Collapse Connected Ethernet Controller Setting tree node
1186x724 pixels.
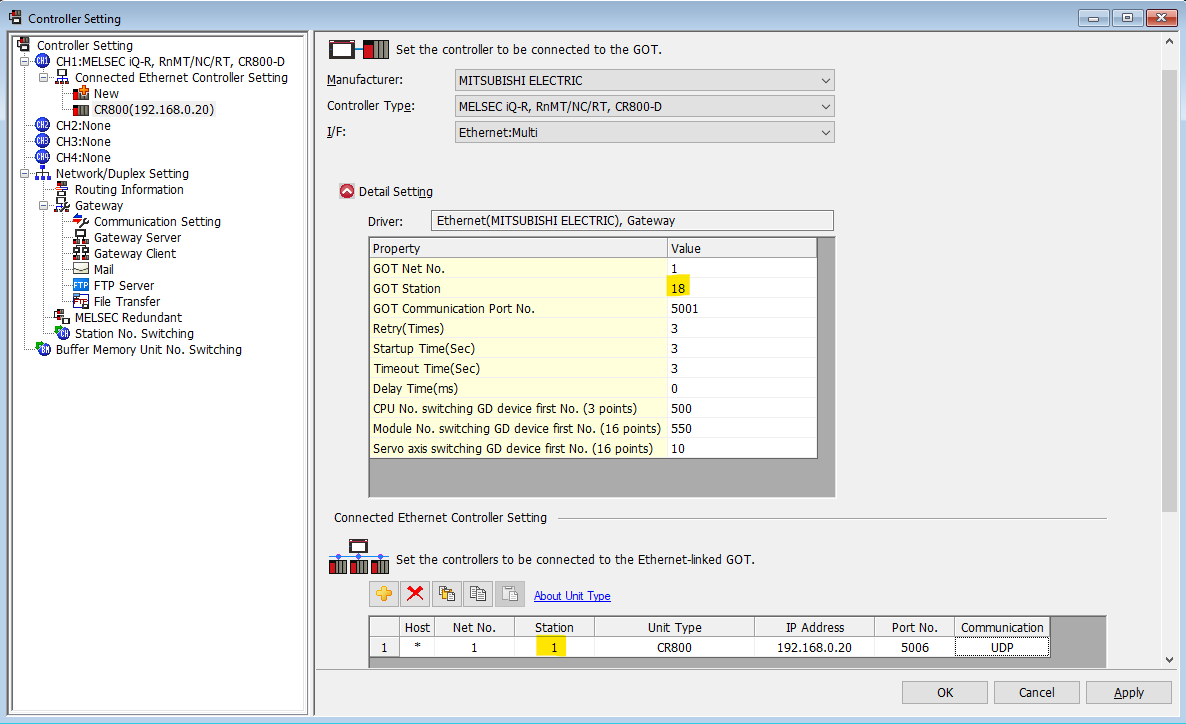43,77
